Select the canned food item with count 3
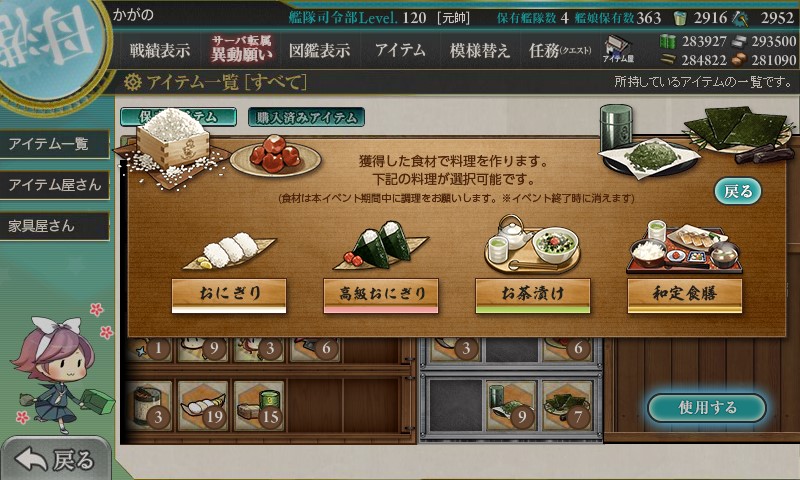800x480 pixels. click(149, 406)
